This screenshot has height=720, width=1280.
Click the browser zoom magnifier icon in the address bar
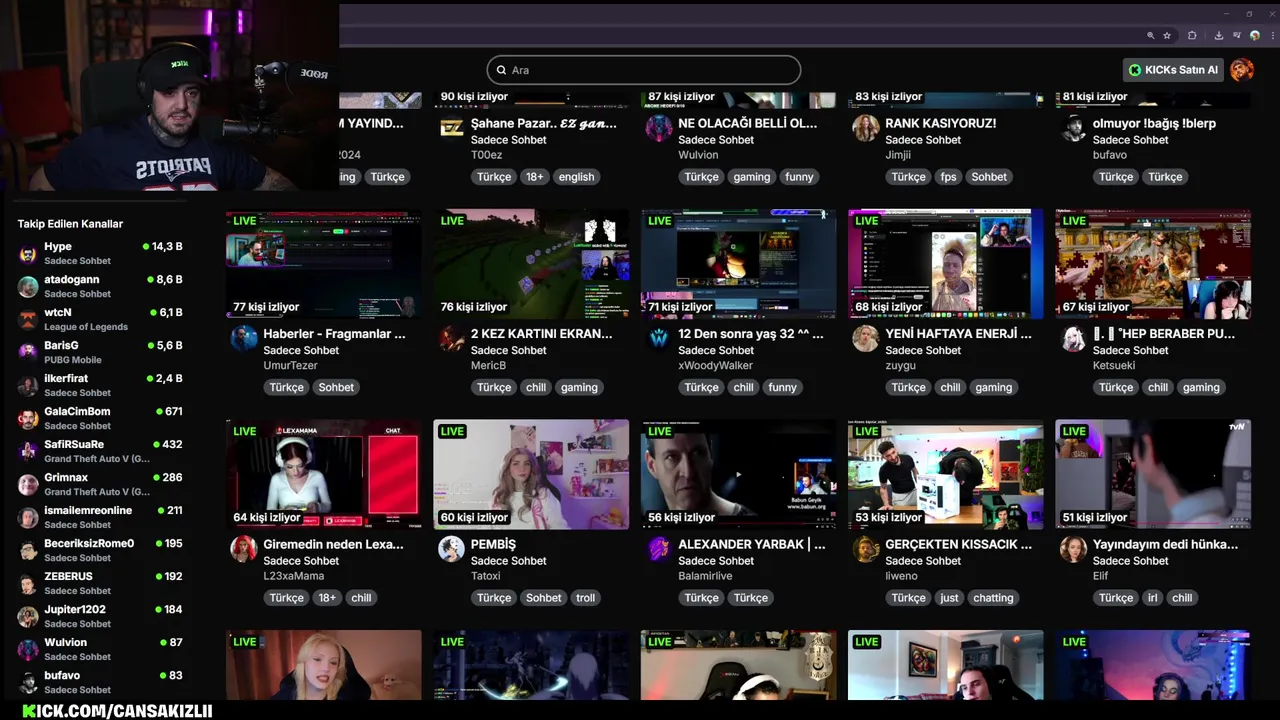click(1151, 35)
